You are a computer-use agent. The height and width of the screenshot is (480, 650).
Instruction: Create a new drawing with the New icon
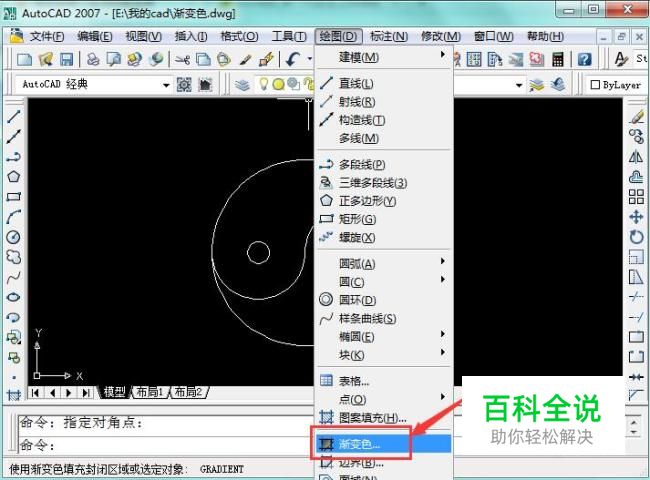click(24, 60)
